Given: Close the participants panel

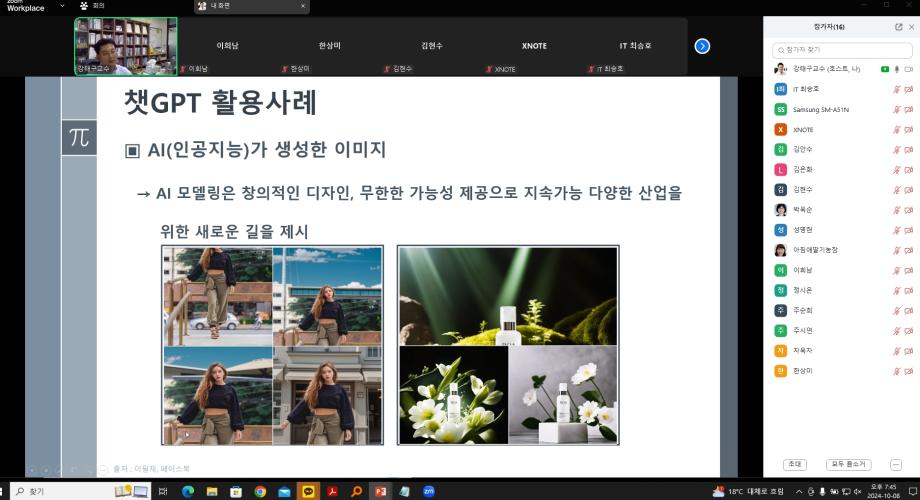Looking at the screenshot, I should click(911, 27).
